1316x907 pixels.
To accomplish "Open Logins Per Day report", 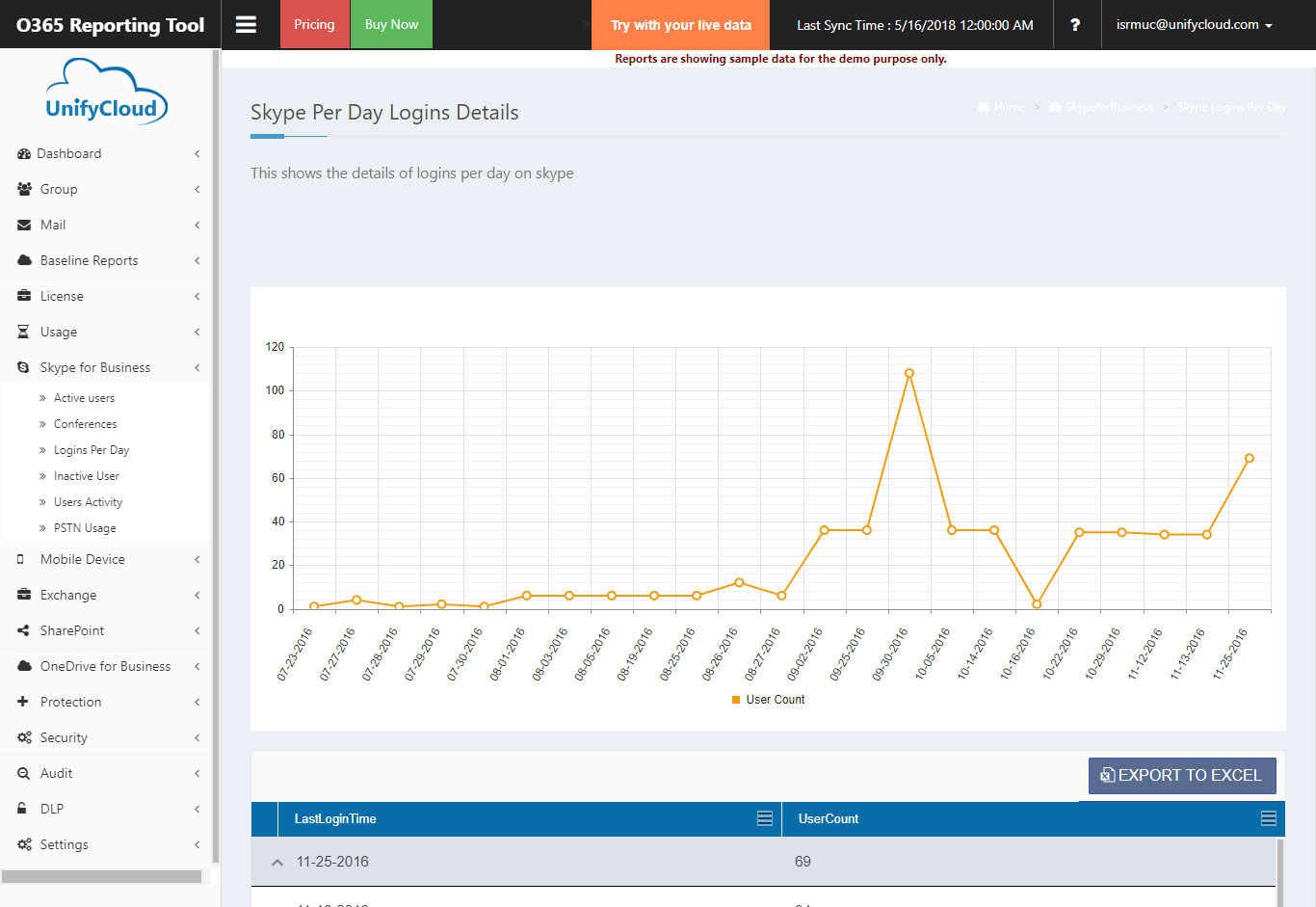I will pyautogui.click(x=91, y=450).
